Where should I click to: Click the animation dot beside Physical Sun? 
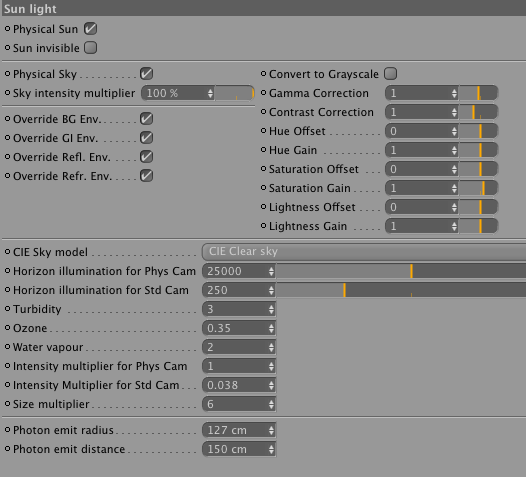tap(7, 29)
